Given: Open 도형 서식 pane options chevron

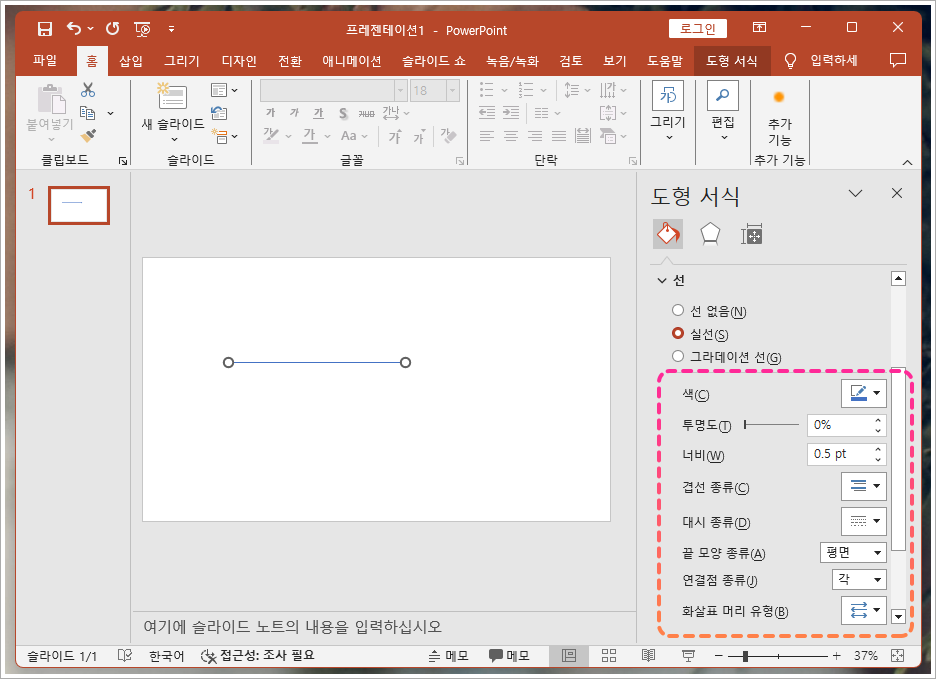Looking at the screenshot, I should [855, 193].
